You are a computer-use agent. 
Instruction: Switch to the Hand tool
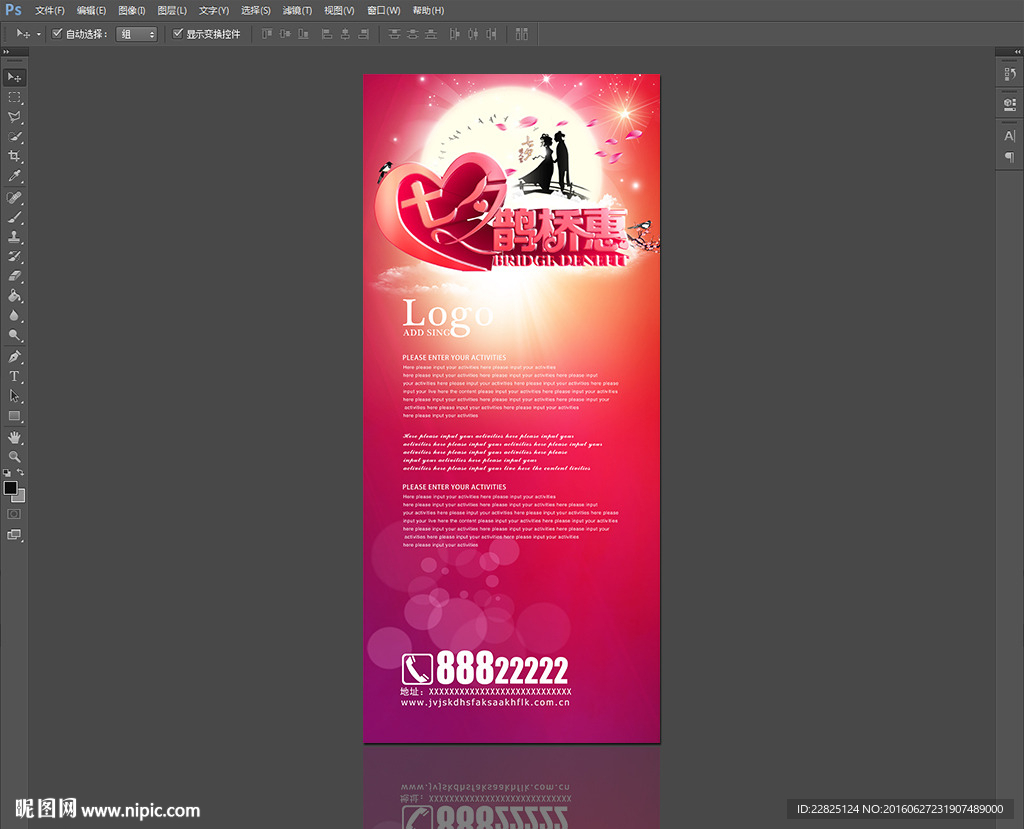tap(14, 437)
